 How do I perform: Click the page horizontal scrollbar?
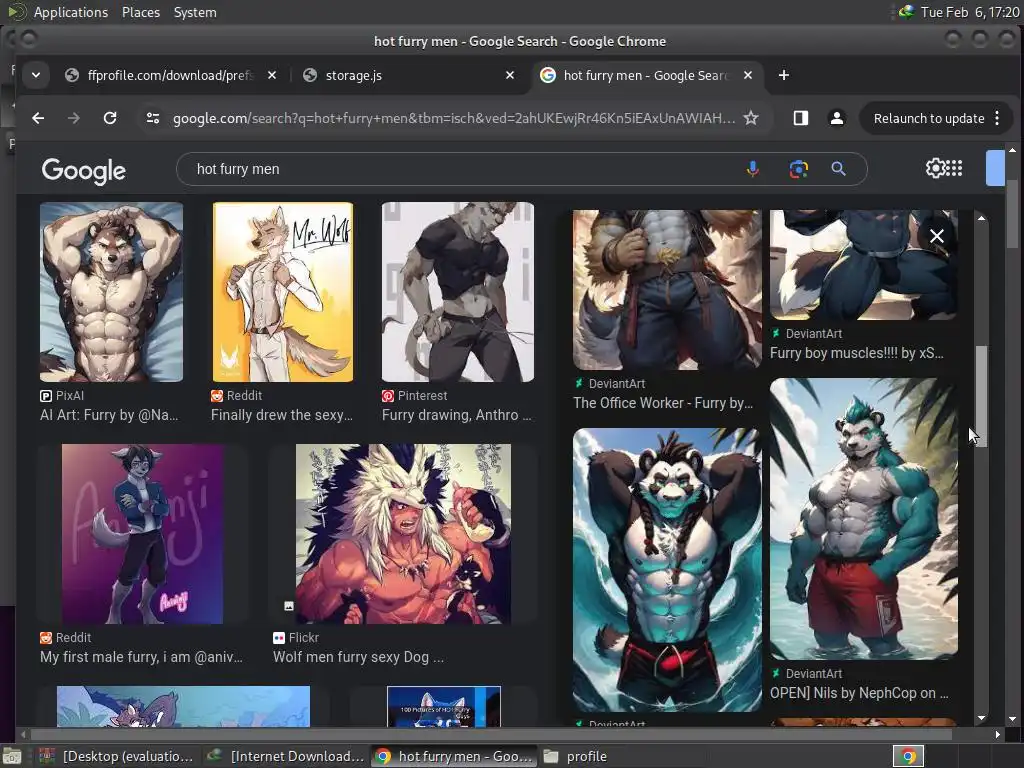490,735
